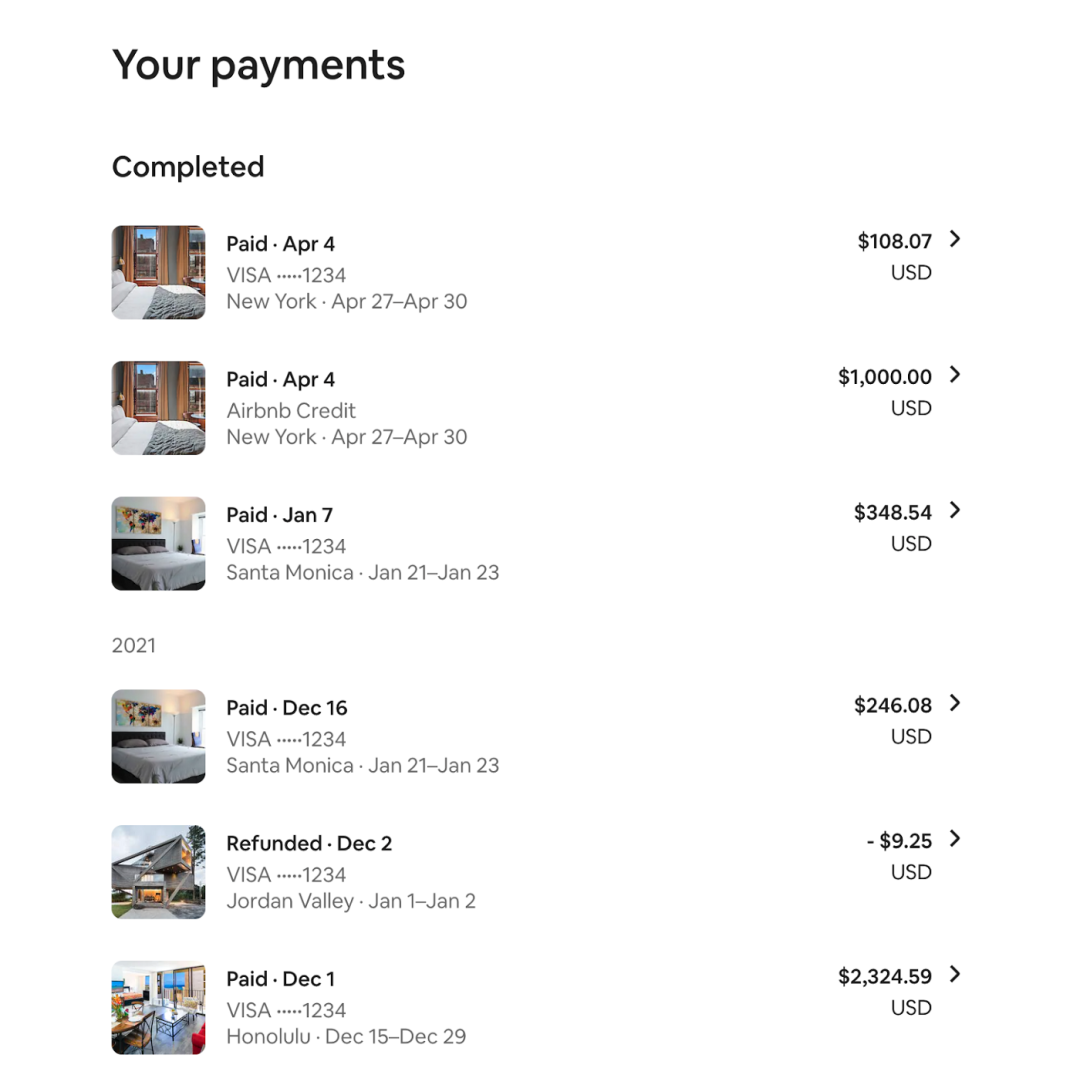The height and width of the screenshot is (1078, 1080).
Task: Select Santa Monica thumbnail for Jan 7 payment
Action: click(158, 543)
